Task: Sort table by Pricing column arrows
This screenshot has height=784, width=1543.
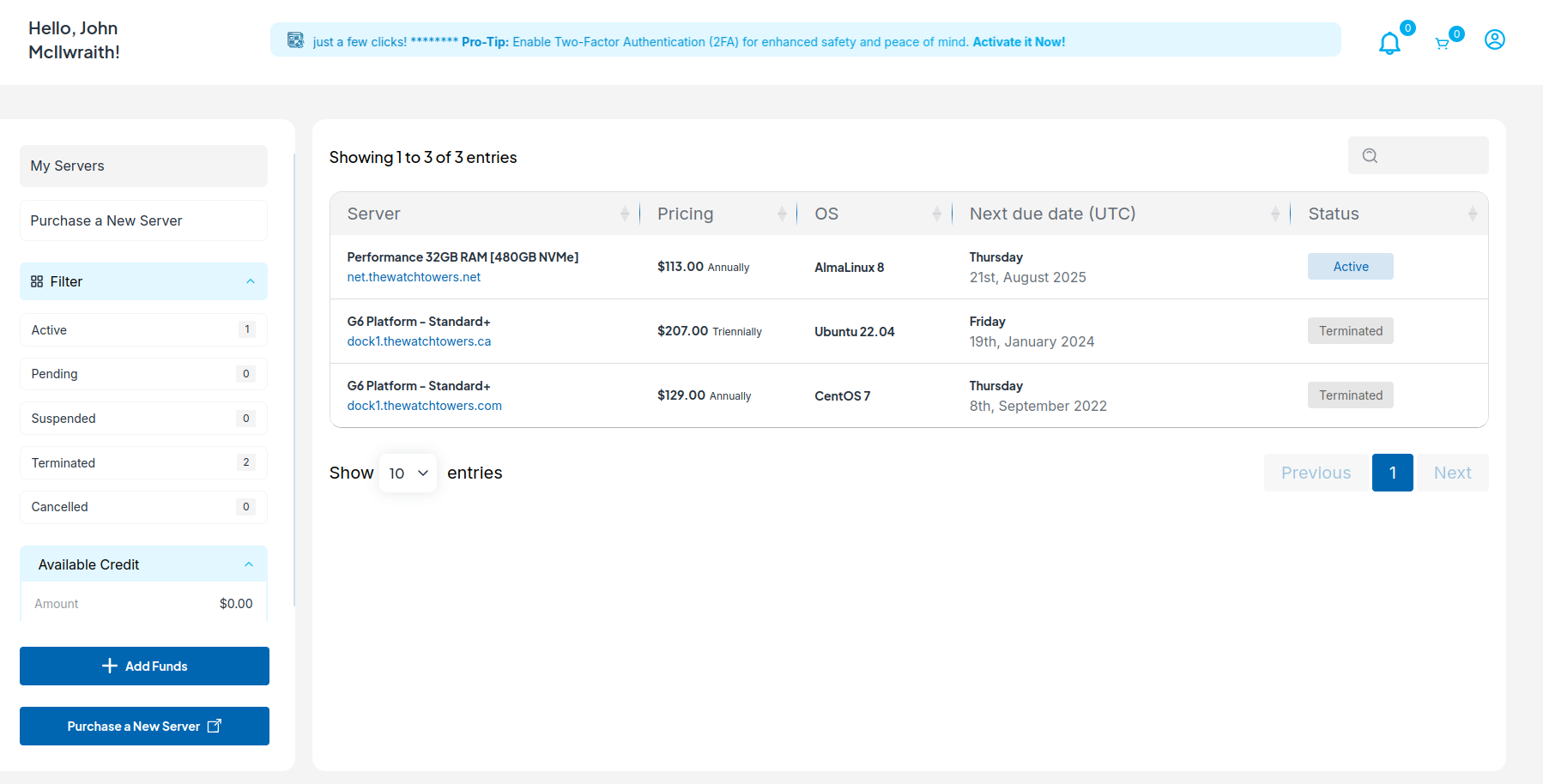Action: pos(782,214)
